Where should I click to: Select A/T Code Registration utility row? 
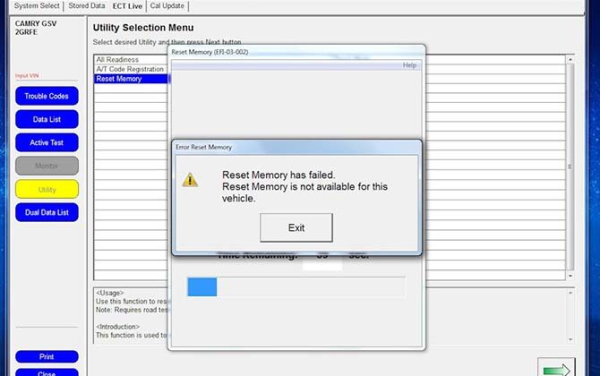(131, 69)
